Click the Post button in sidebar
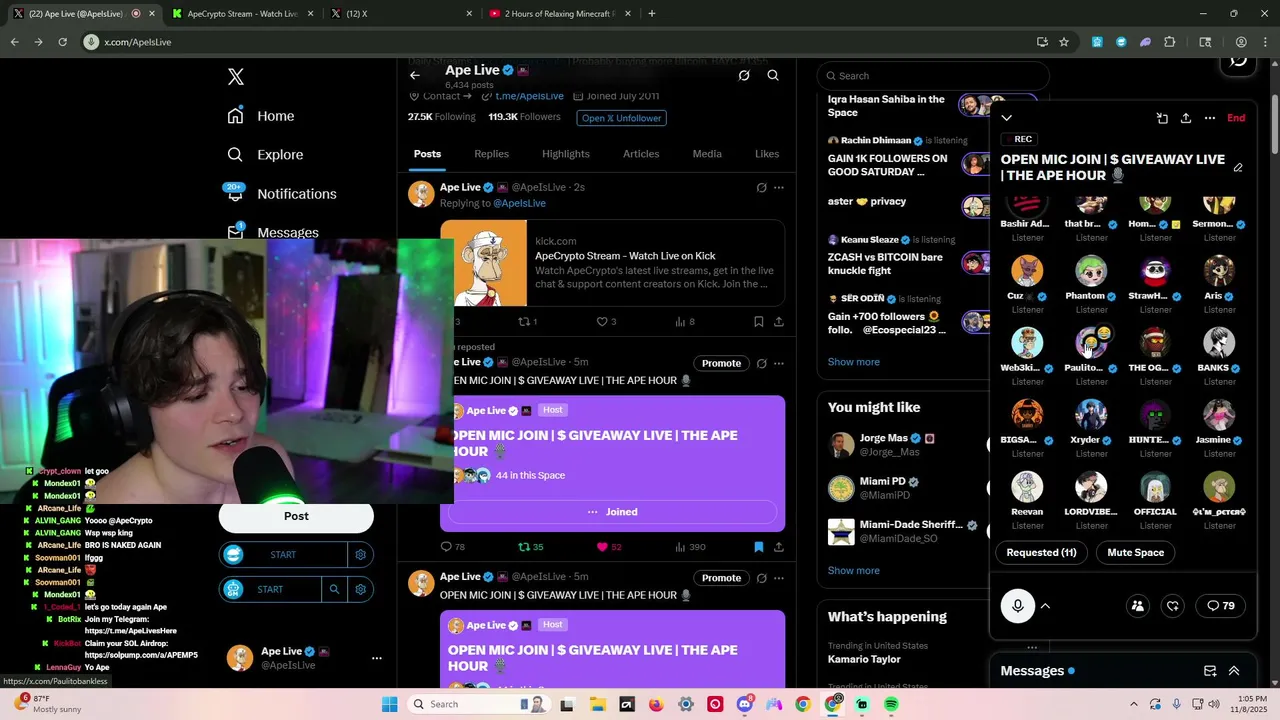Image resolution: width=1280 pixels, height=720 pixels. (296, 516)
